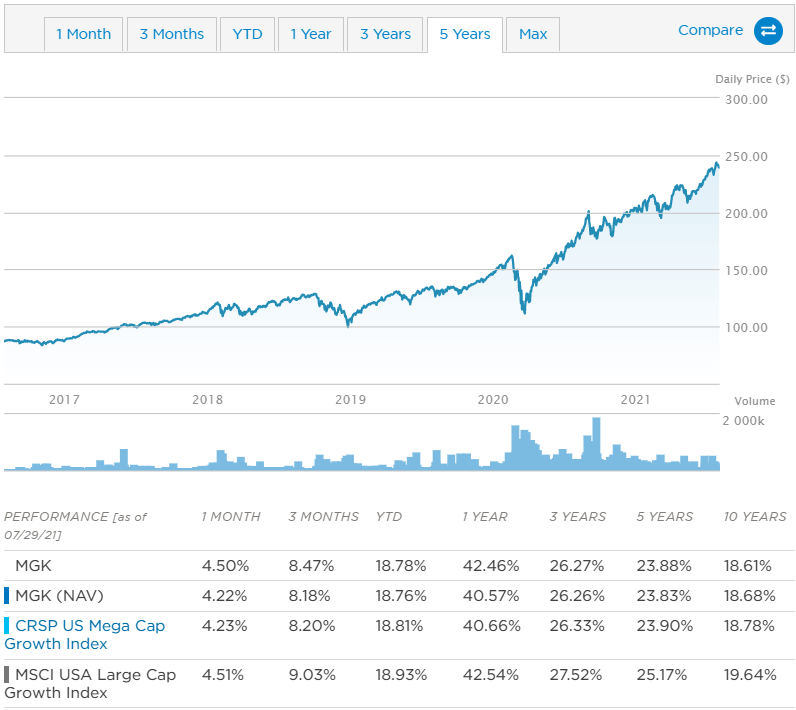Click MGK (NAV) 1 month value 4.22%

[224, 595]
